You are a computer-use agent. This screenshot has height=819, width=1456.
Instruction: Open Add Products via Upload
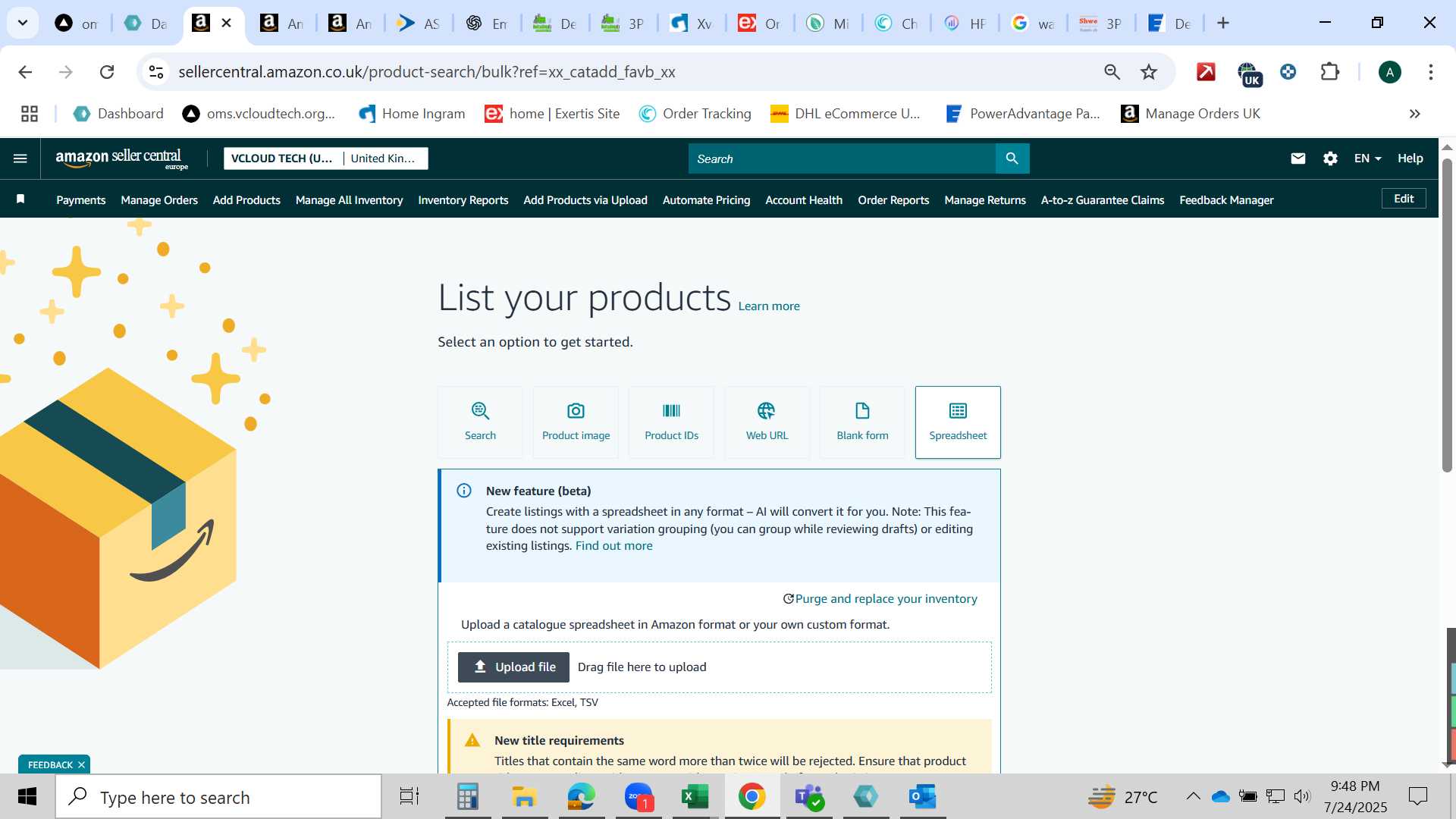click(585, 200)
